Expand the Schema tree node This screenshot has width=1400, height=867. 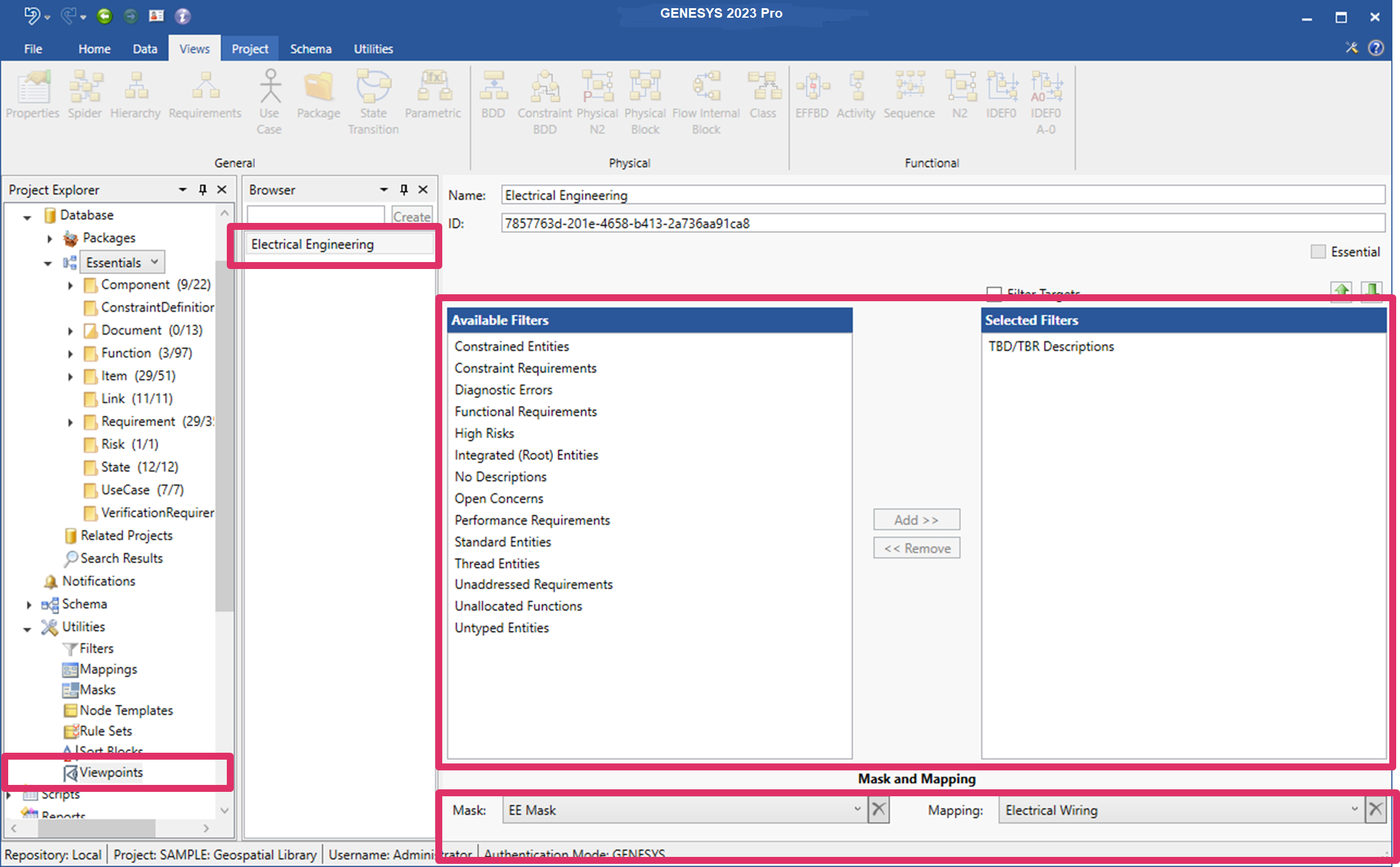coord(29,604)
